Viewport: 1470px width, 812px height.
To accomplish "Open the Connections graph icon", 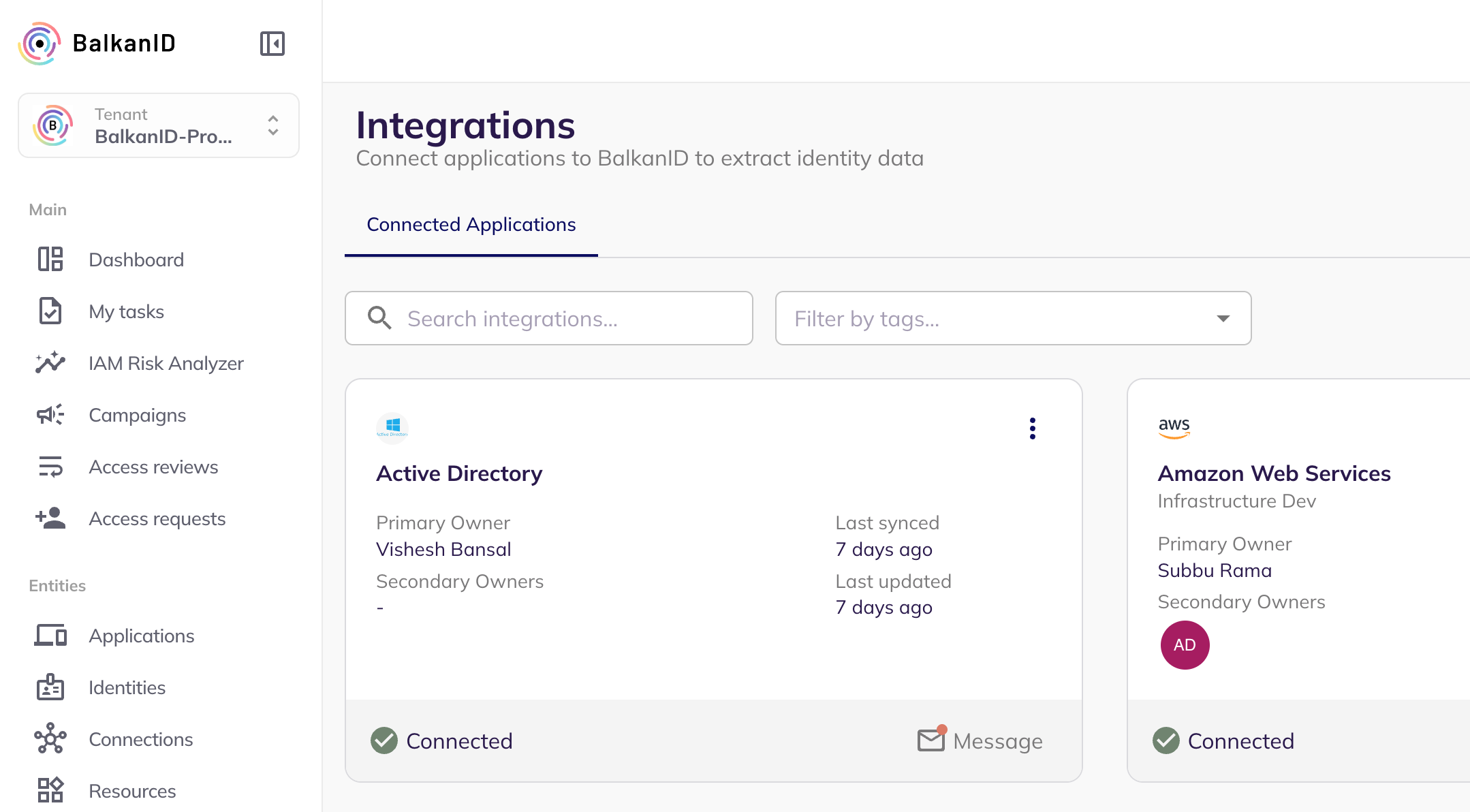I will 50,739.
